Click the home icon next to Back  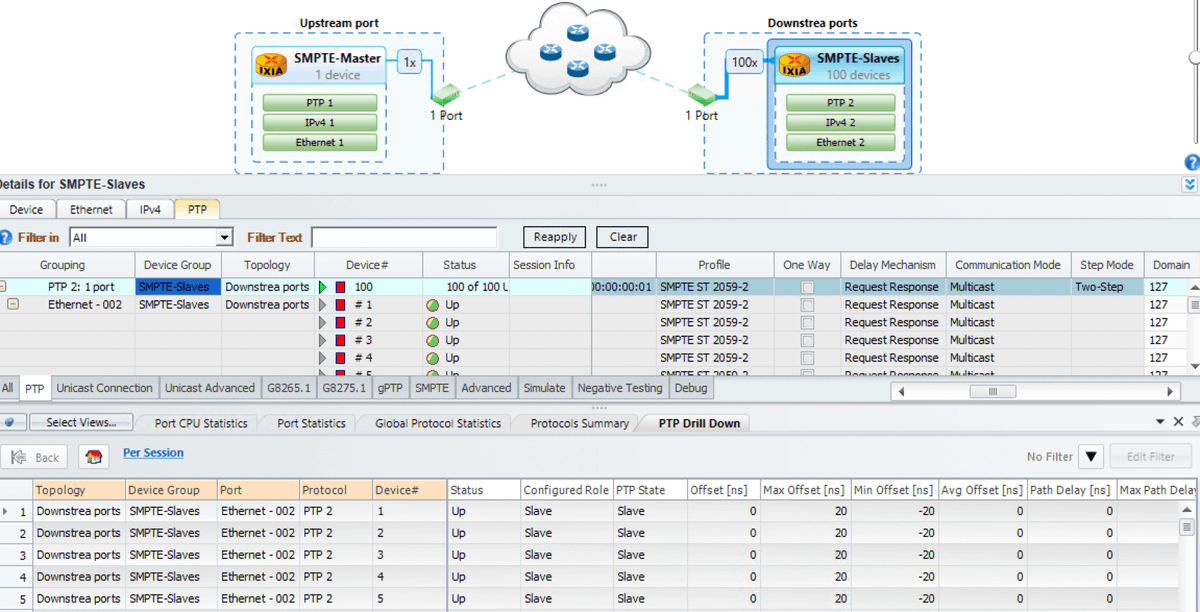click(94, 457)
